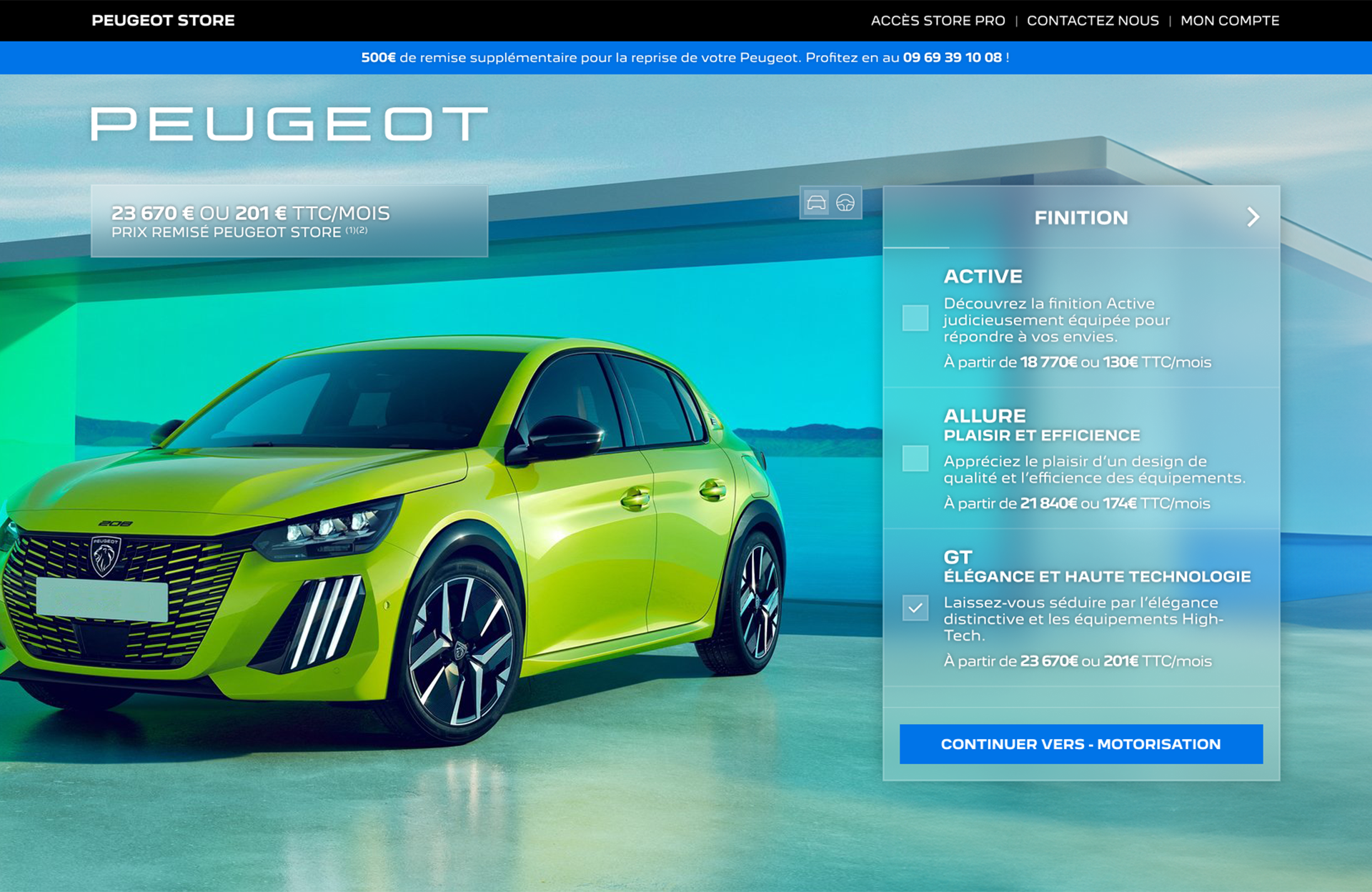Click the Peugeot Store home title
The width and height of the screenshot is (1372, 892).
(x=163, y=21)
